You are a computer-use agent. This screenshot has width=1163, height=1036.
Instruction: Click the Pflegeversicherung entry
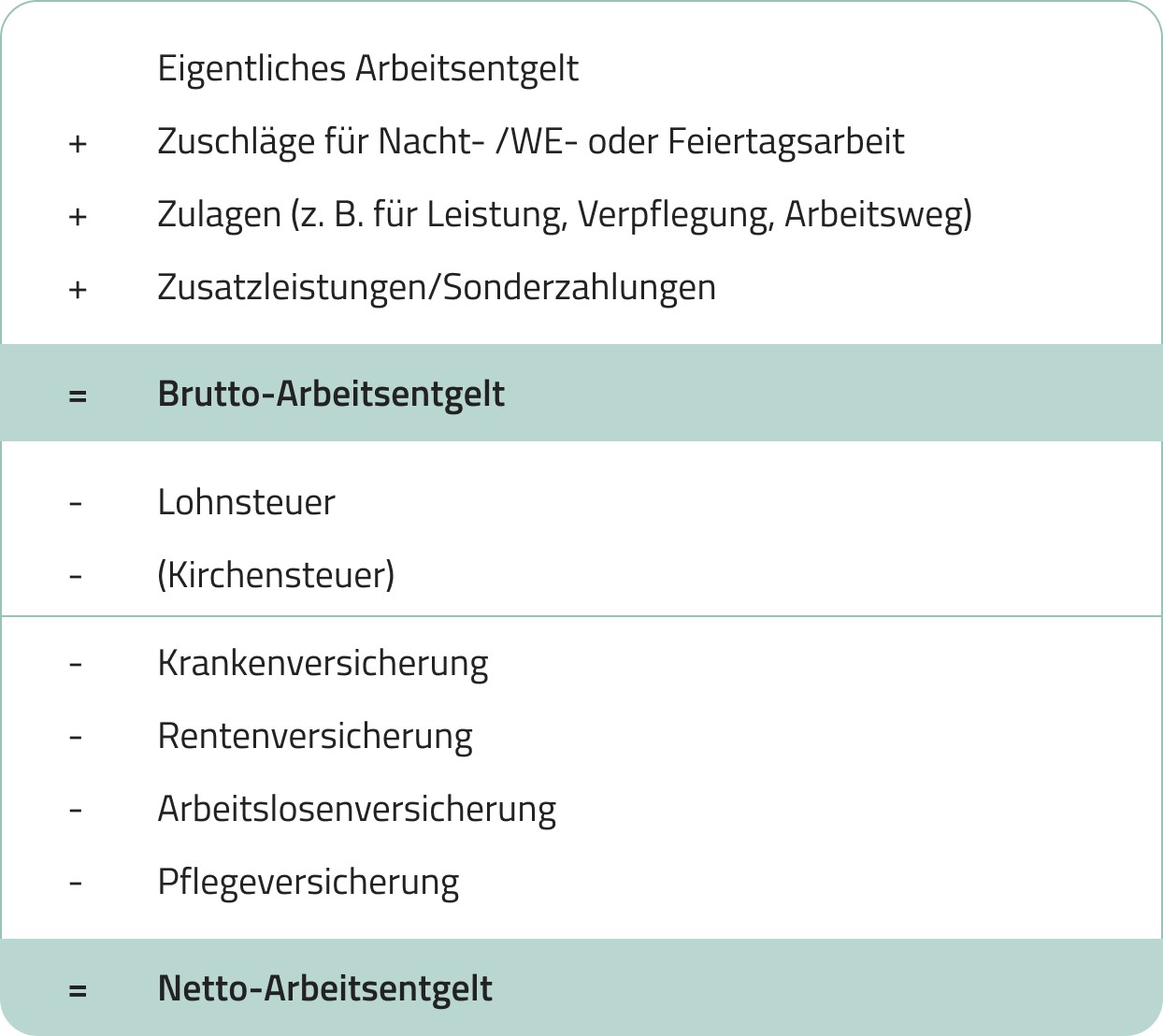coord(308,883)
